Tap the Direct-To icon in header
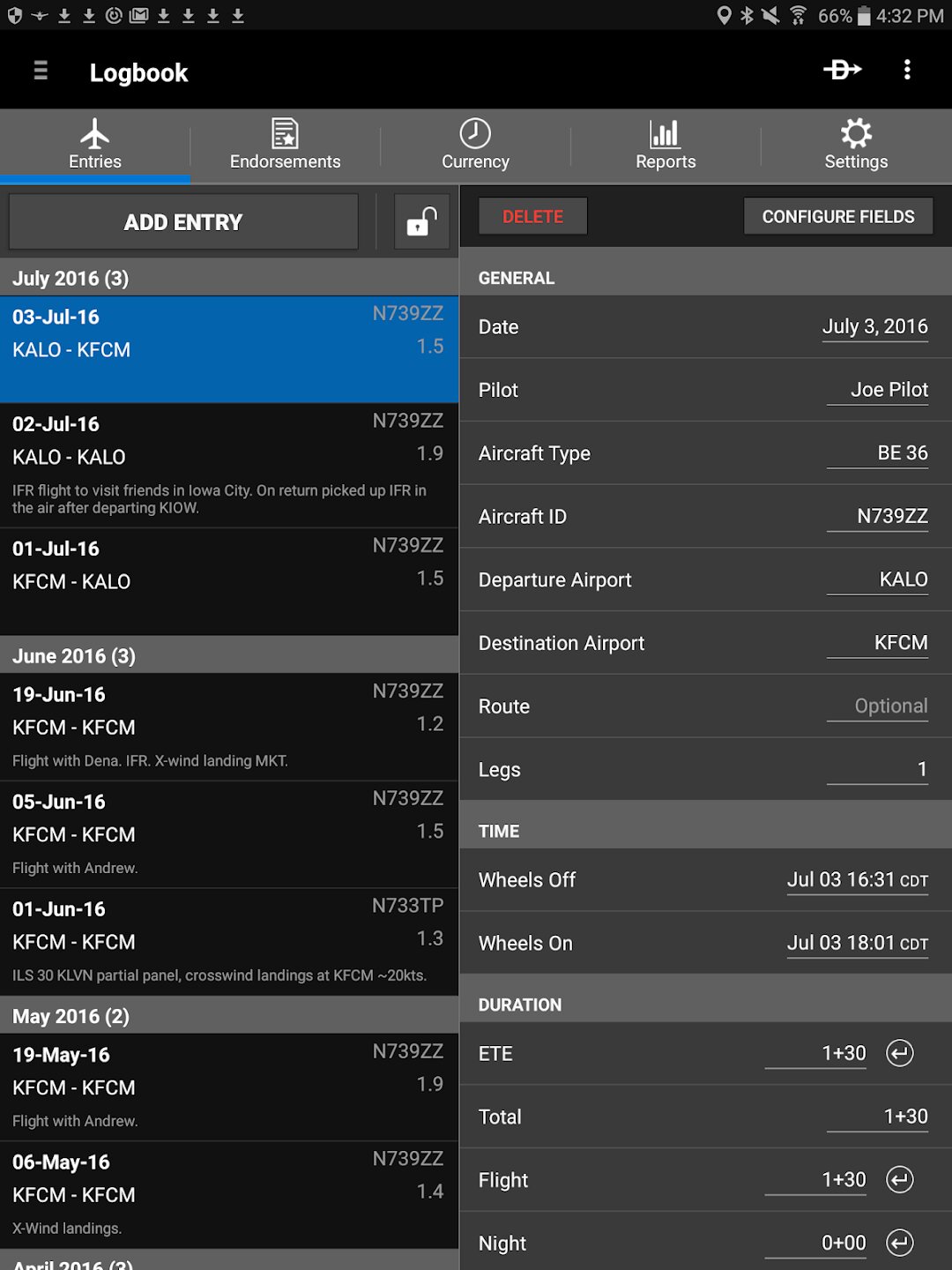This screenshot has width=952, height=1270. (842, 70)
